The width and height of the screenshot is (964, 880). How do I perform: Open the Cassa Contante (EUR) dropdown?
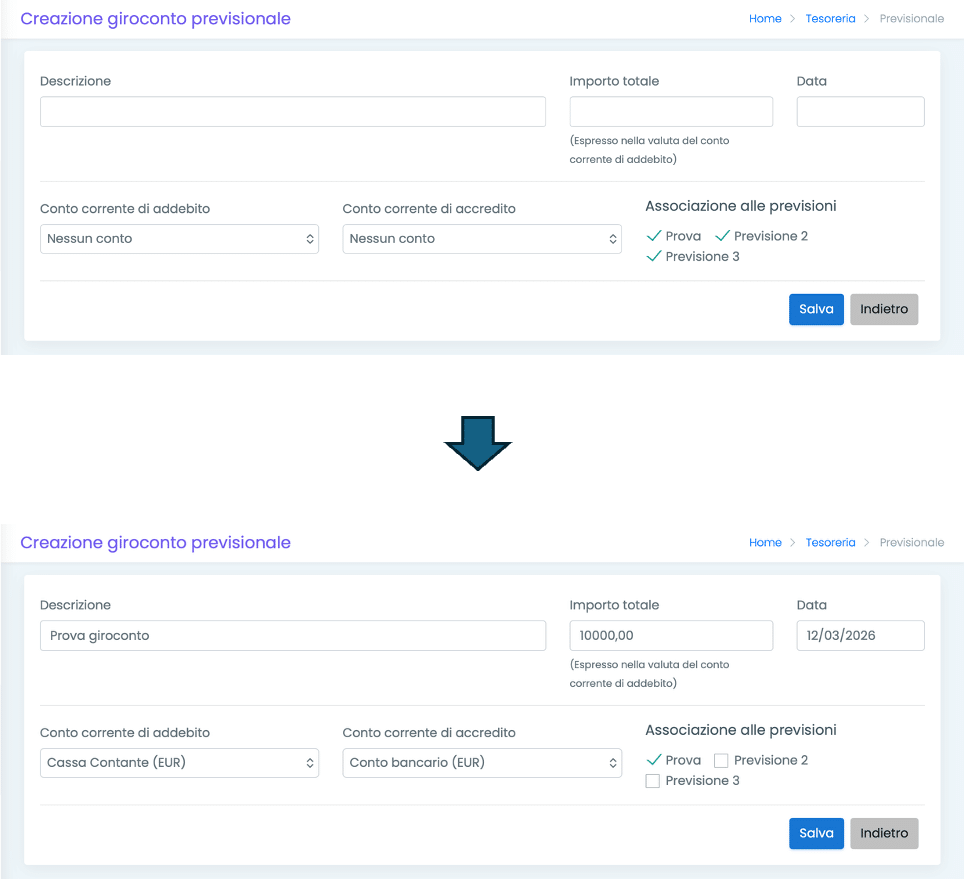coord(179,763)
